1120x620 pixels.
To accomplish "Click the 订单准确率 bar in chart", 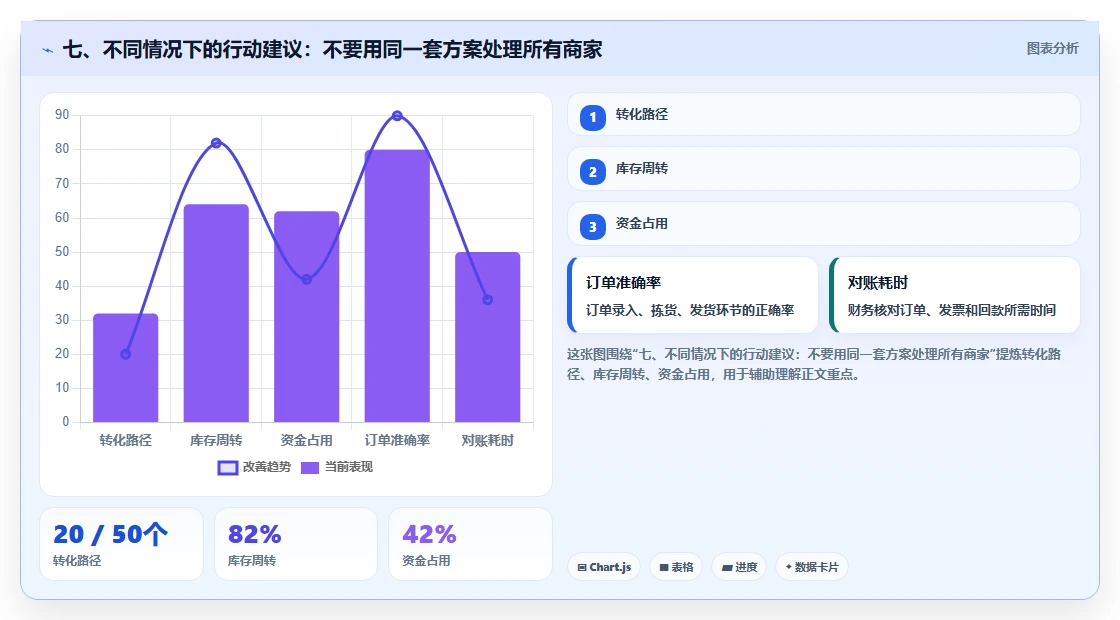I will (x=397, y=286).
